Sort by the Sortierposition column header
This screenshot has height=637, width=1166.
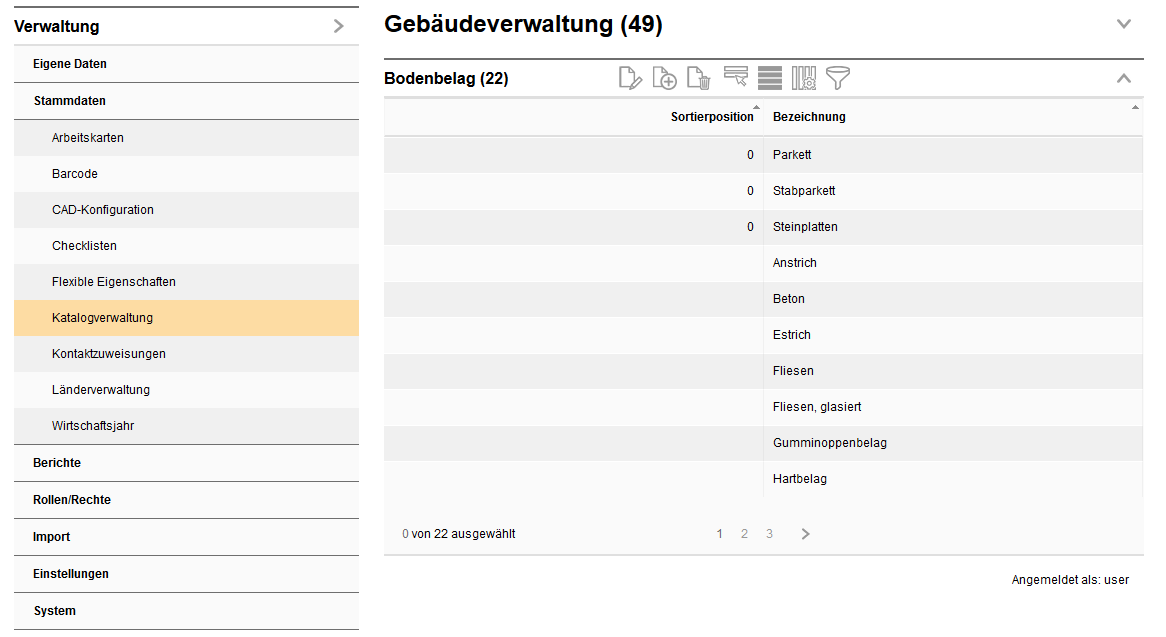[711, 117]
